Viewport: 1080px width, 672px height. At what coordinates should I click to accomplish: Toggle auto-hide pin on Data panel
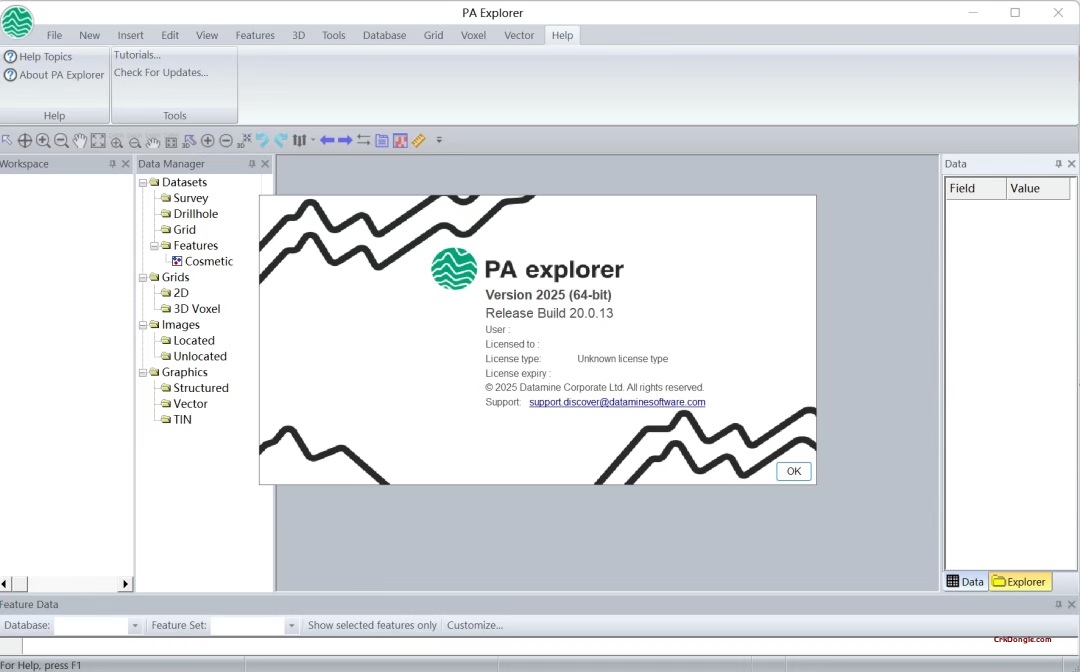[1058, 163]
